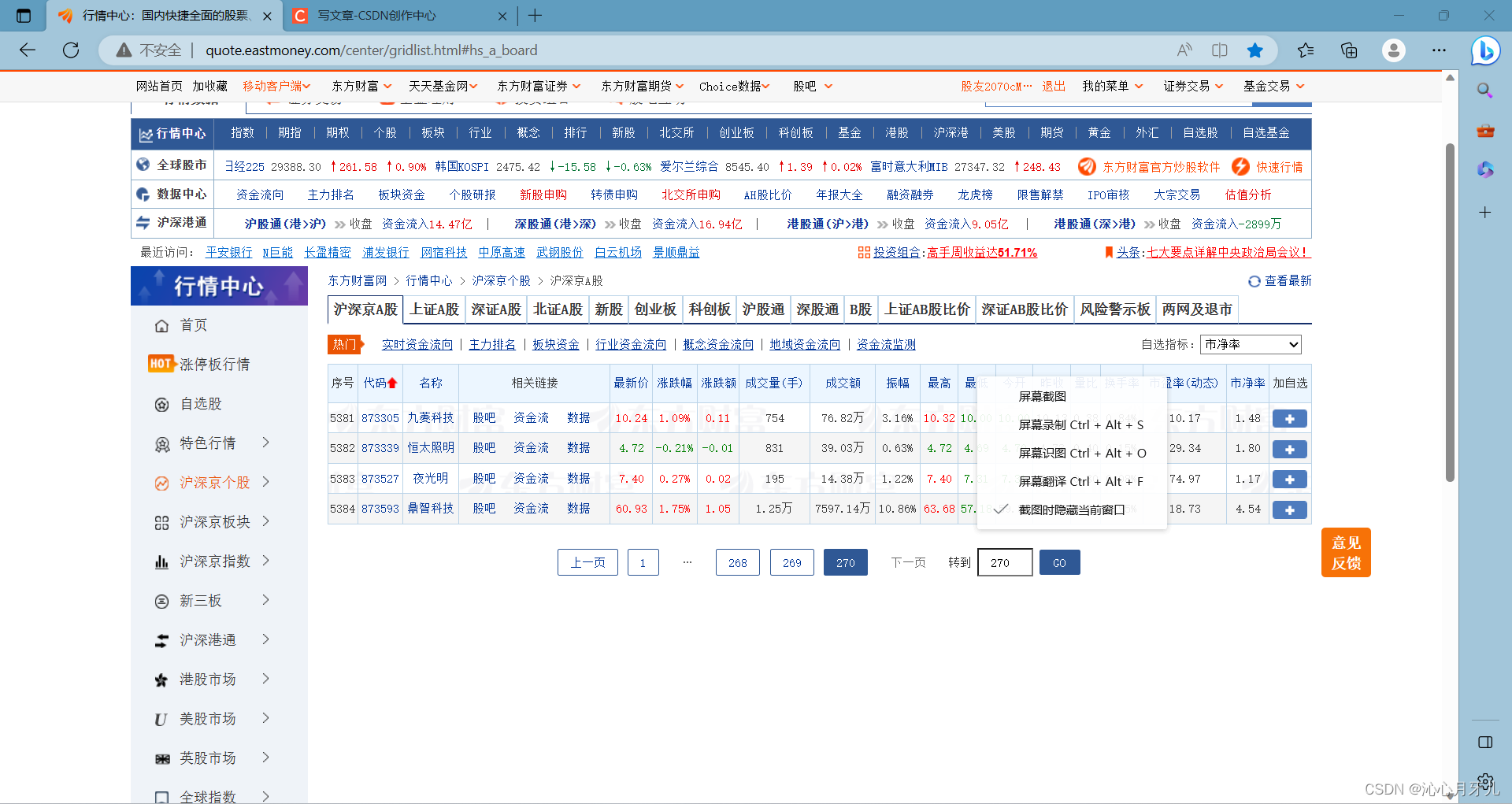Screen dimensions: 1512x804
Task: Expand the 东方财富 top menu
Action: pos(361,86)
